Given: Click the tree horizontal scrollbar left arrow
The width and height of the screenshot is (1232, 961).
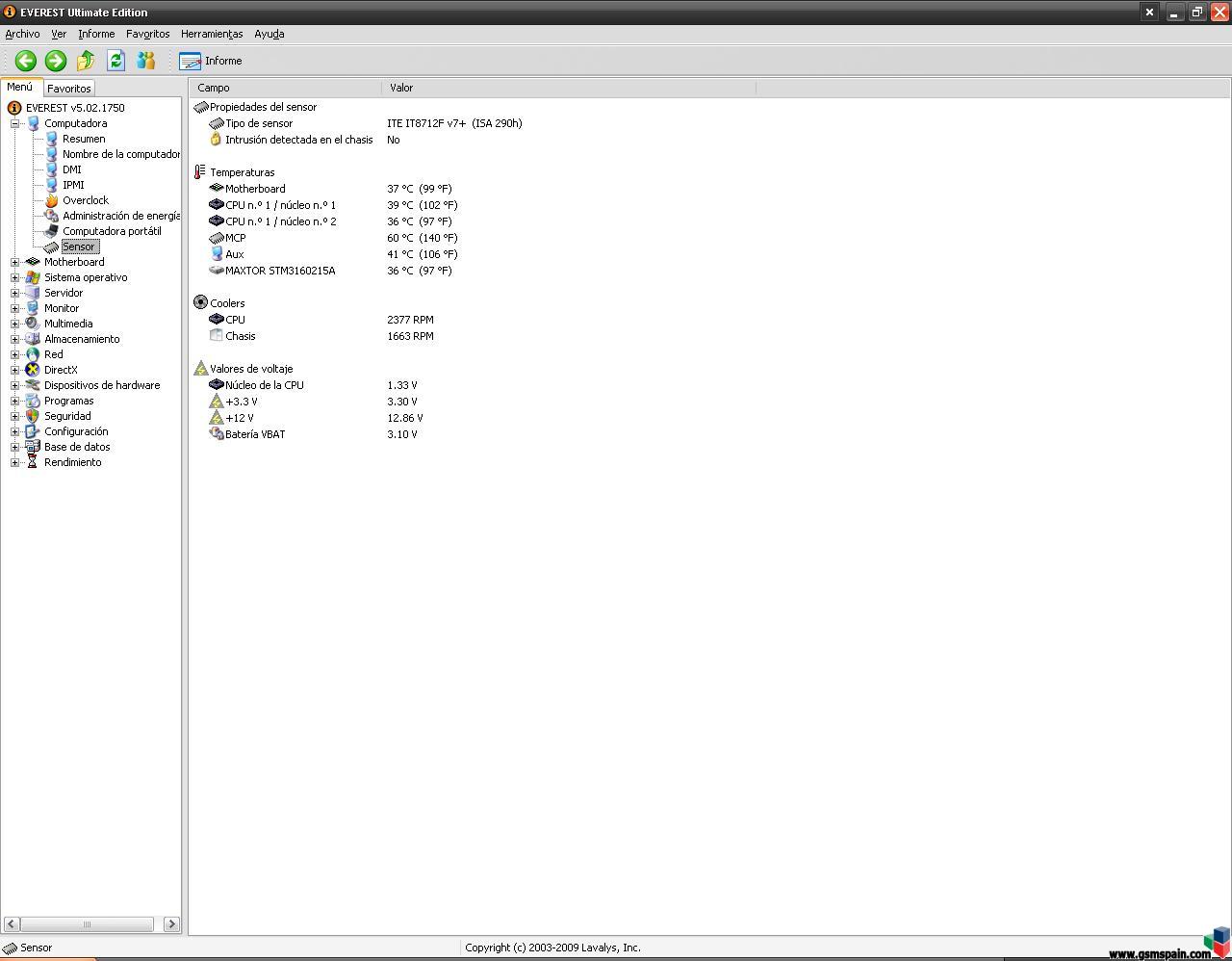Looking at the screenshot, I should pyautogui.click(x=12, y=924).
